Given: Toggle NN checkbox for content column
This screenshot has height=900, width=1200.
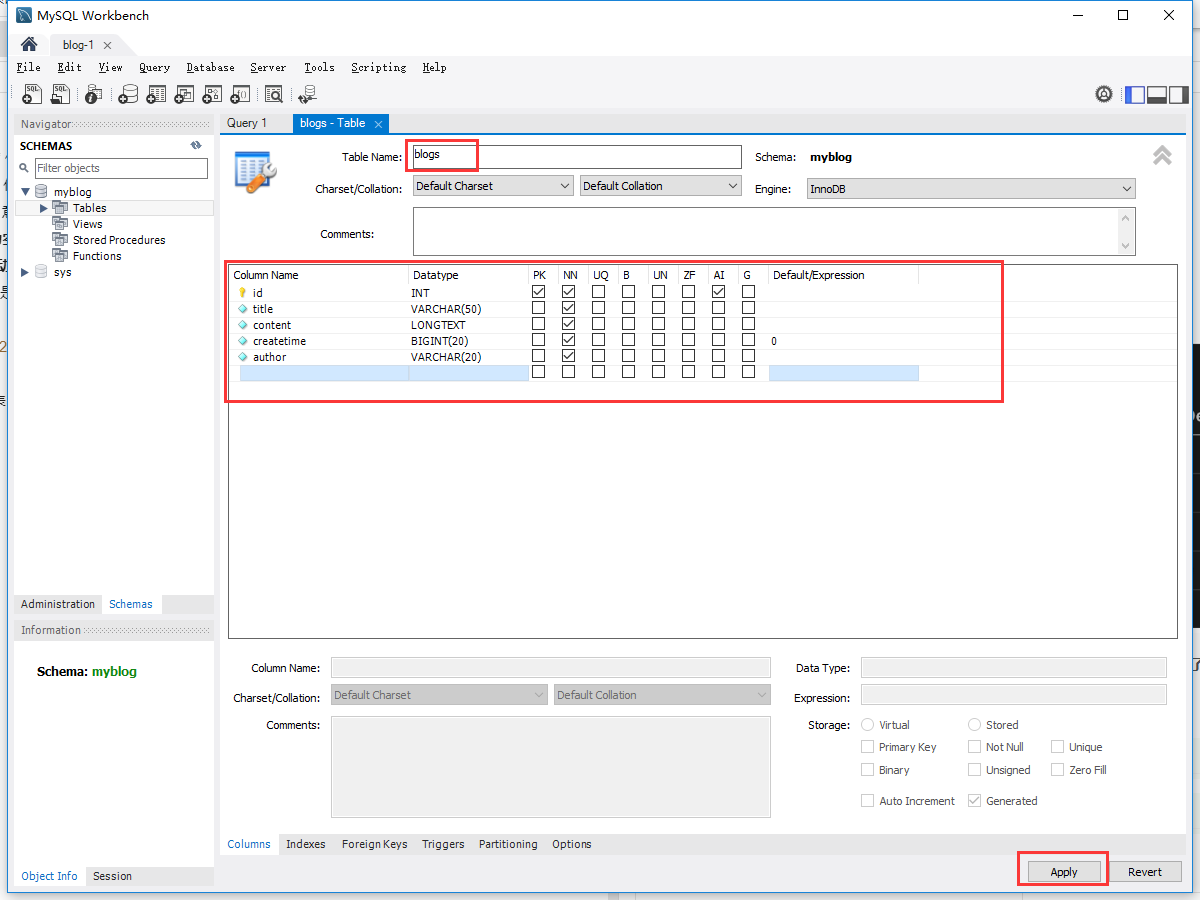Looking at the screenshot, I should 569,324.
